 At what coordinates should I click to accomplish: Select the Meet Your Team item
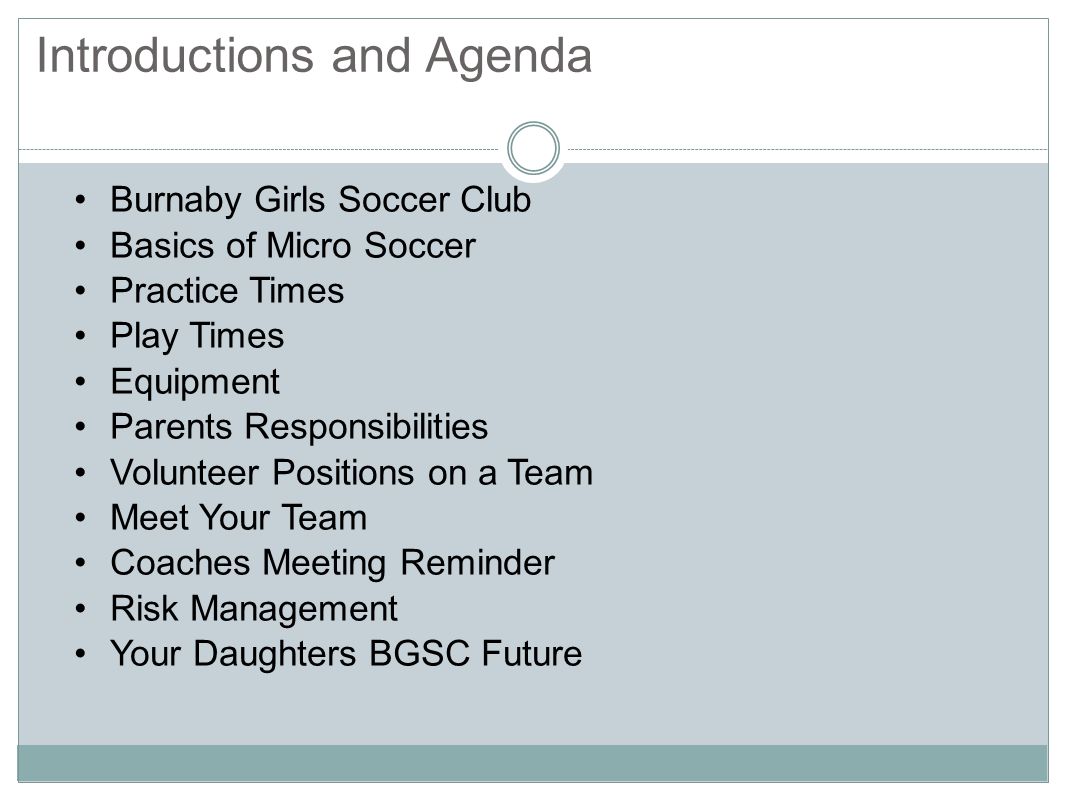click(239, 518)
